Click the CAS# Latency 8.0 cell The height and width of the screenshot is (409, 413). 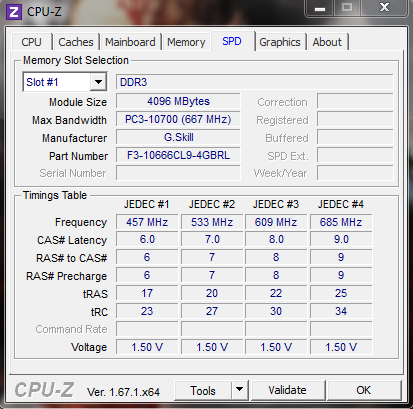point(276,239)
